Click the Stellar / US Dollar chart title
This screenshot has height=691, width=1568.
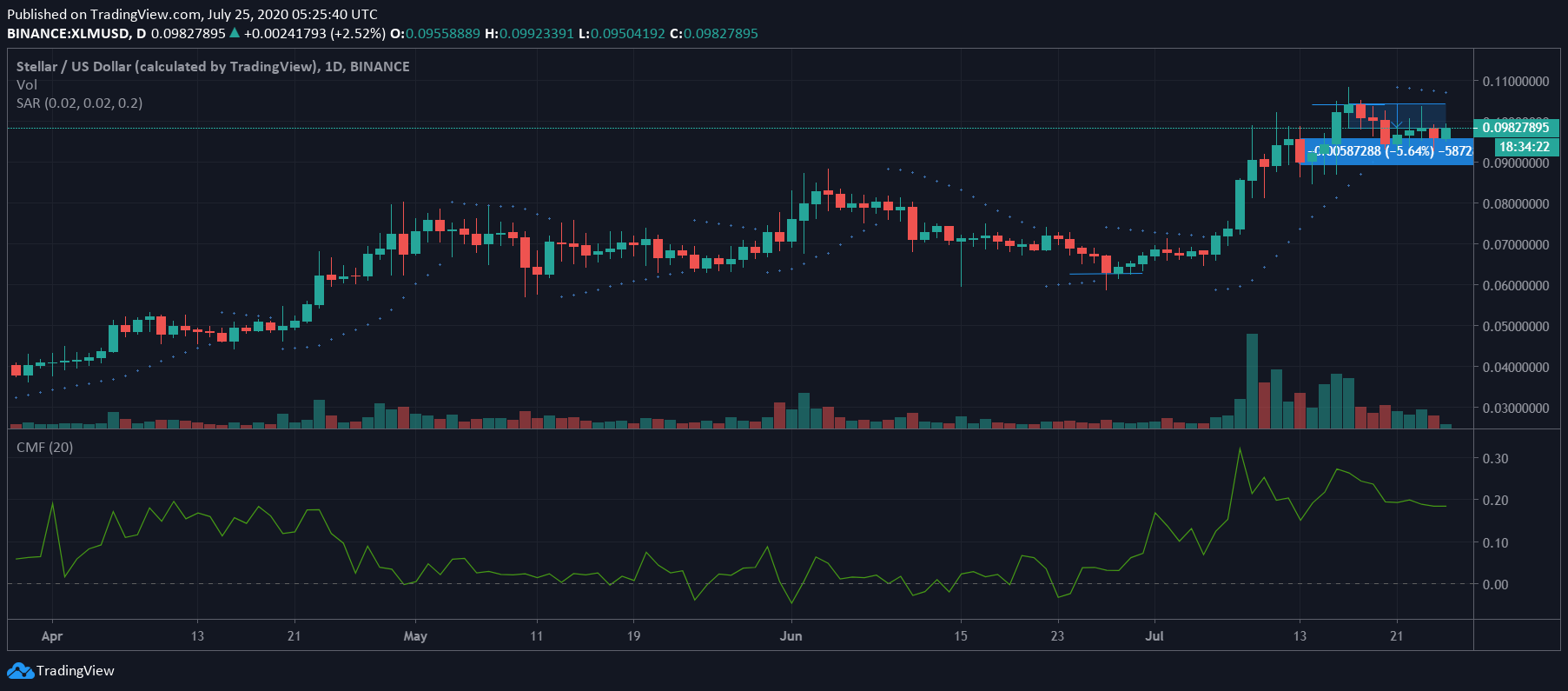point(213,67)
